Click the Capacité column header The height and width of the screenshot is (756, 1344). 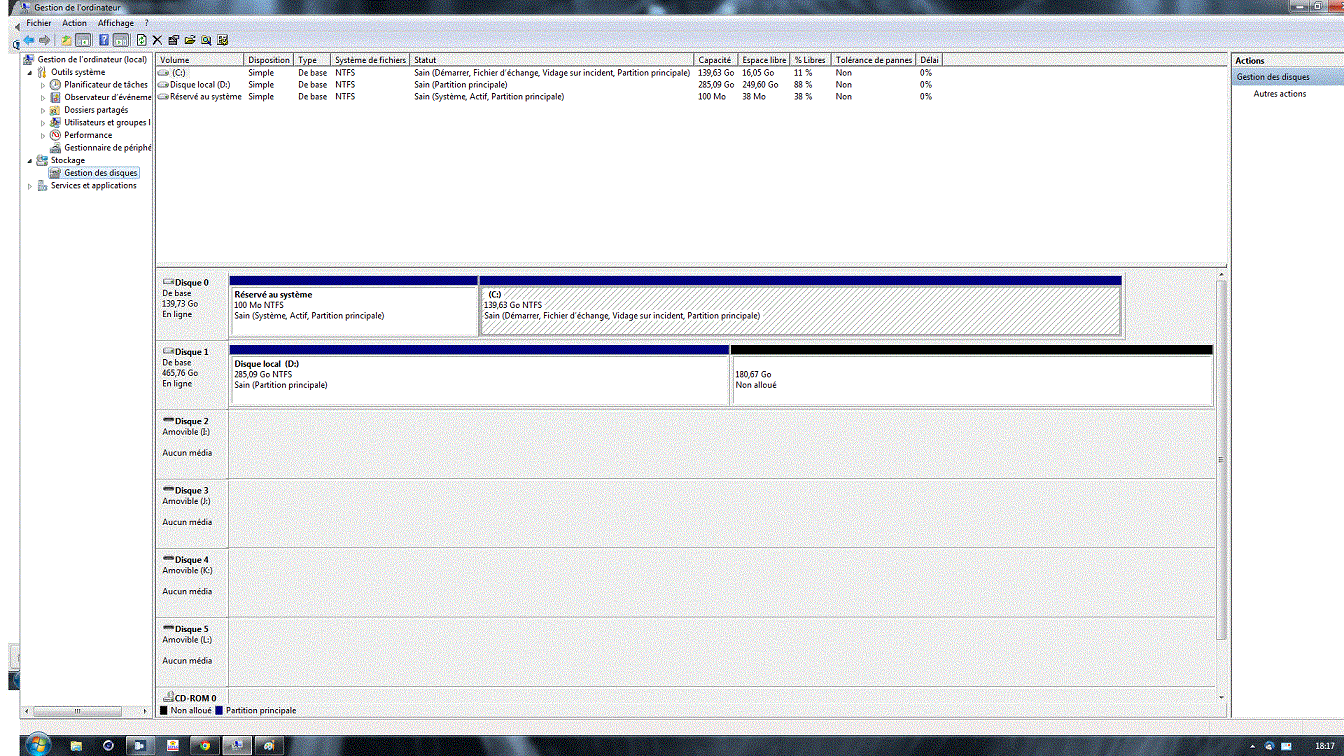point(715,60)
